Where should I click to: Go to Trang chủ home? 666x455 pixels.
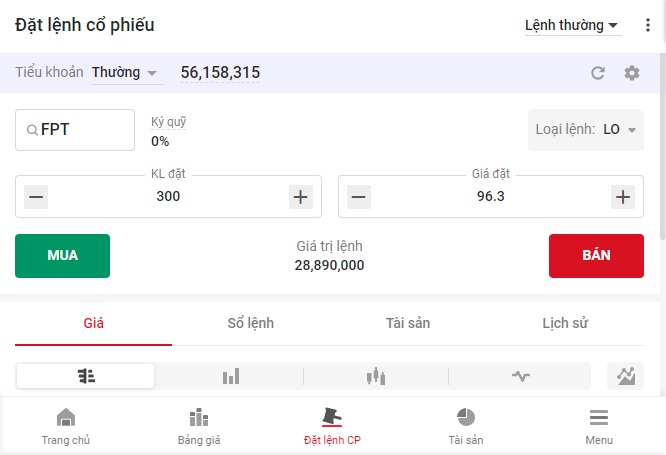[x=65, y=425]
